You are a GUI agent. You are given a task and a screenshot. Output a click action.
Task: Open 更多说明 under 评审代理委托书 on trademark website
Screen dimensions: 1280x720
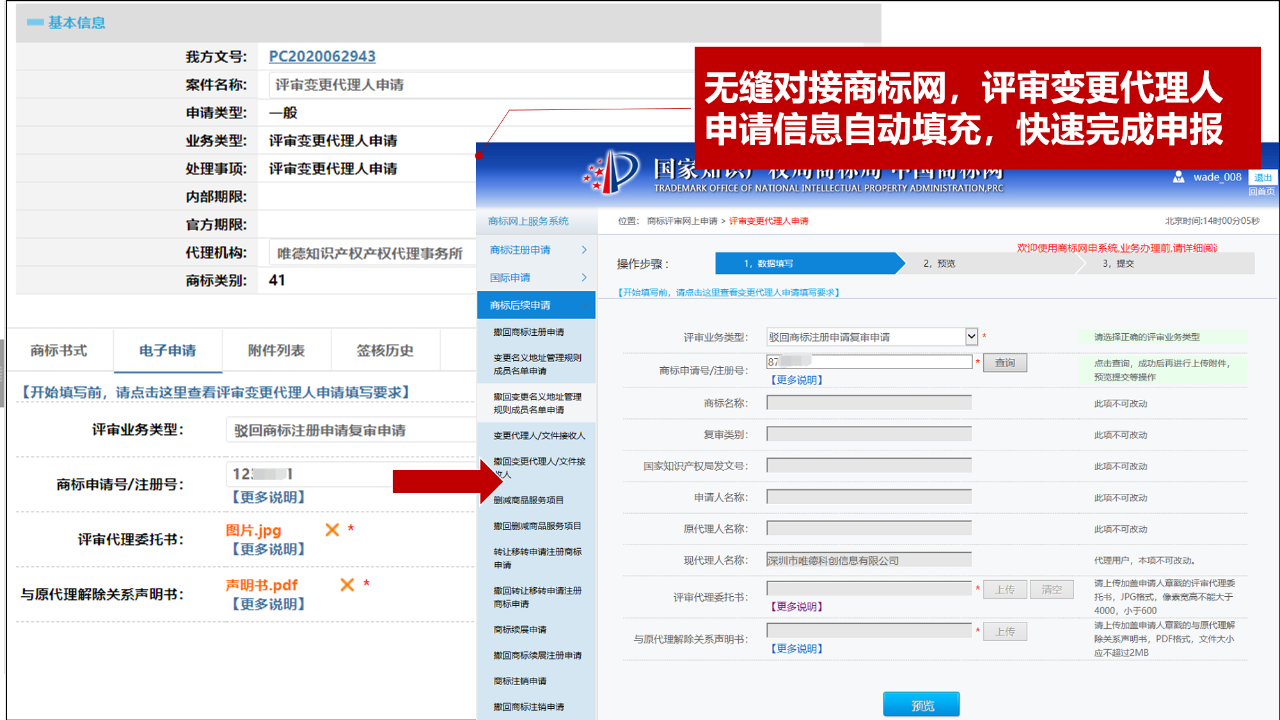tap(796, 607)
